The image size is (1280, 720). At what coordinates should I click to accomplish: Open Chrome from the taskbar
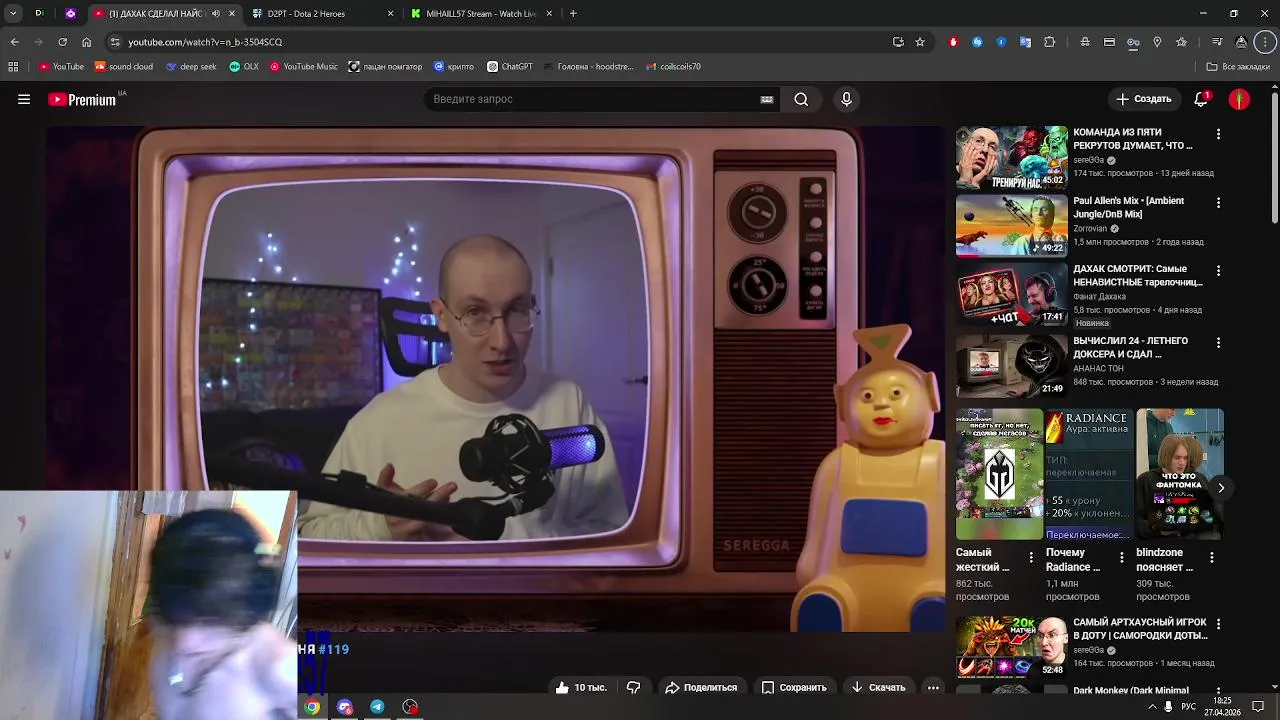(312, 707)
